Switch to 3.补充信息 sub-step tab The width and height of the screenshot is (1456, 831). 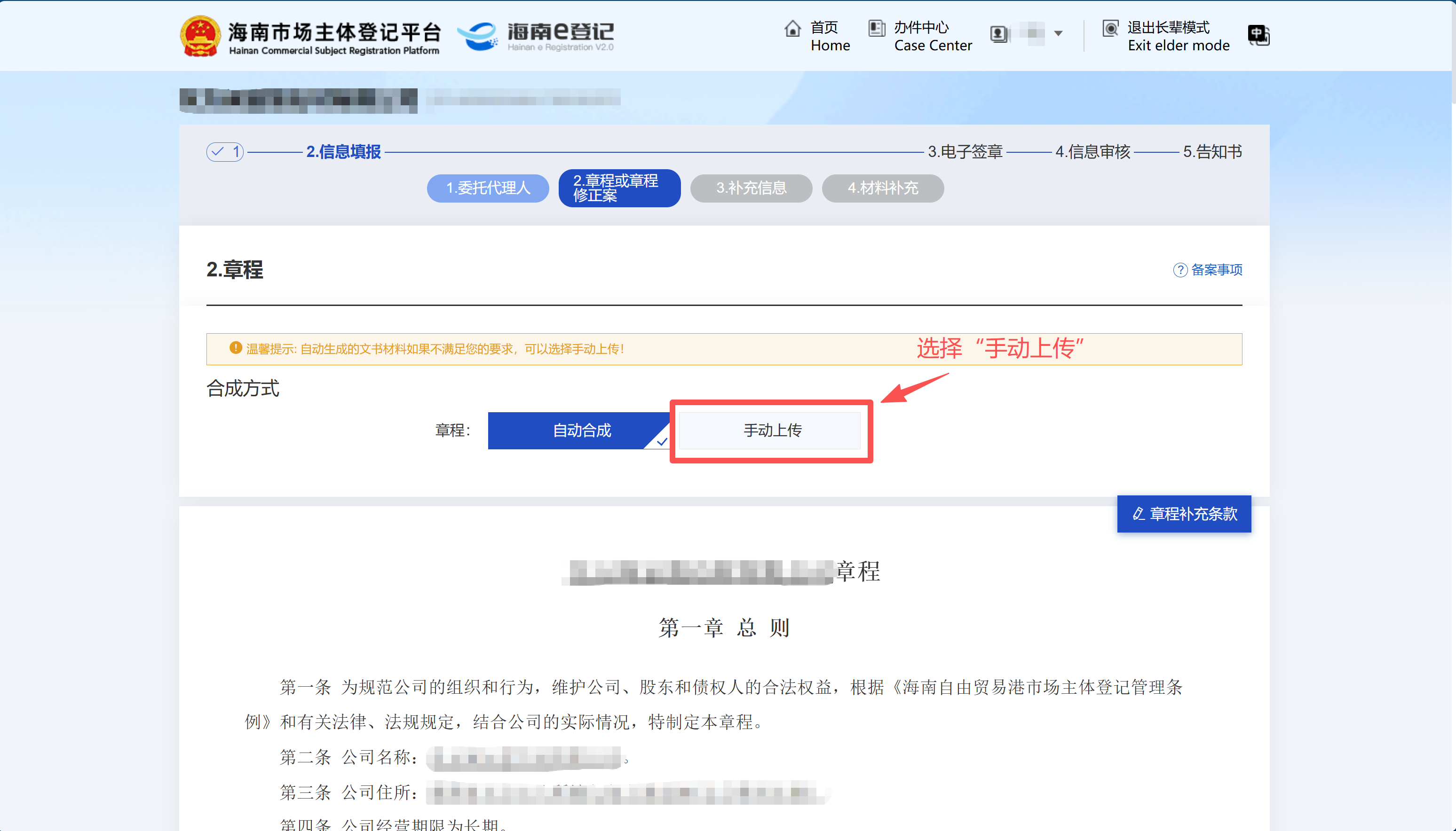751,188
